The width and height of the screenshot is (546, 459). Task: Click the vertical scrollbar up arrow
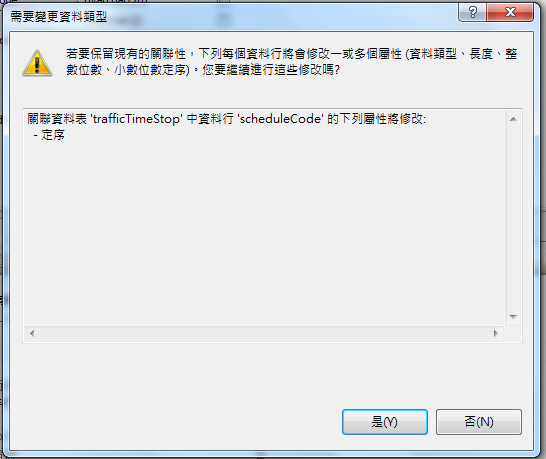[513, 119]
